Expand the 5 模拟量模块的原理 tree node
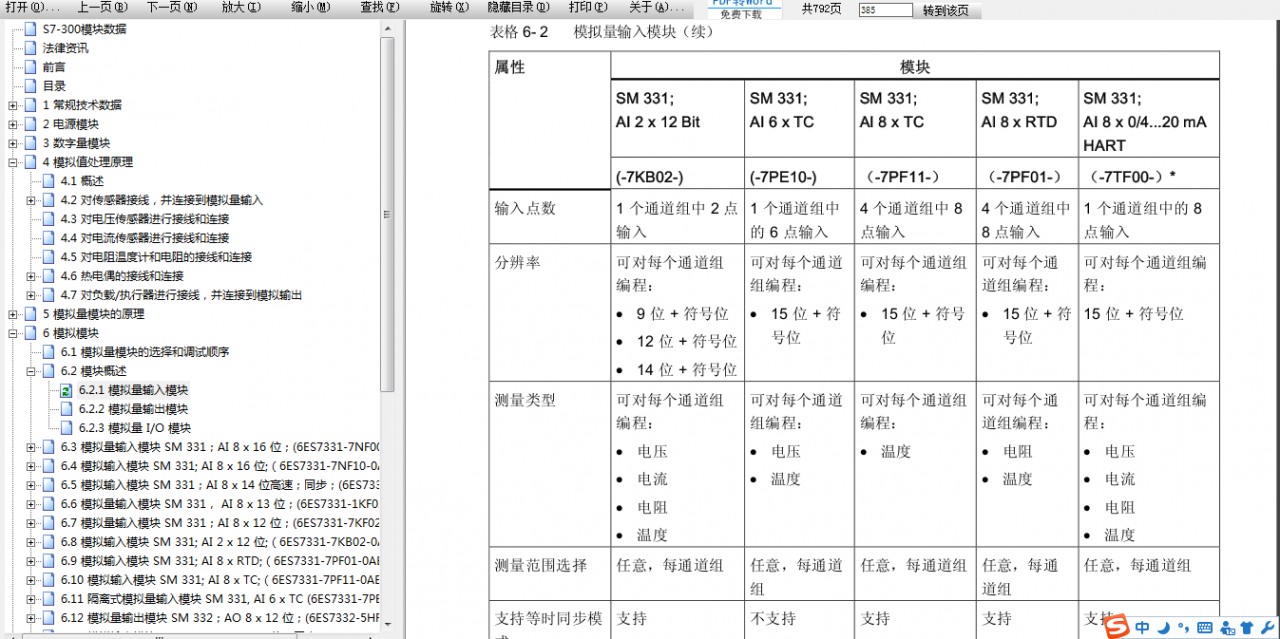 pyautogui.click(x=13, y=314)
